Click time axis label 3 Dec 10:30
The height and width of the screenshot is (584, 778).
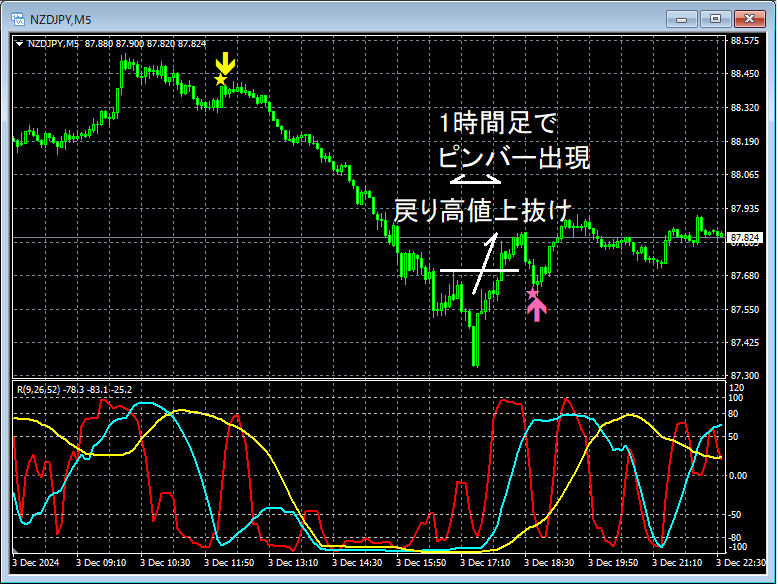coord(165,563)
